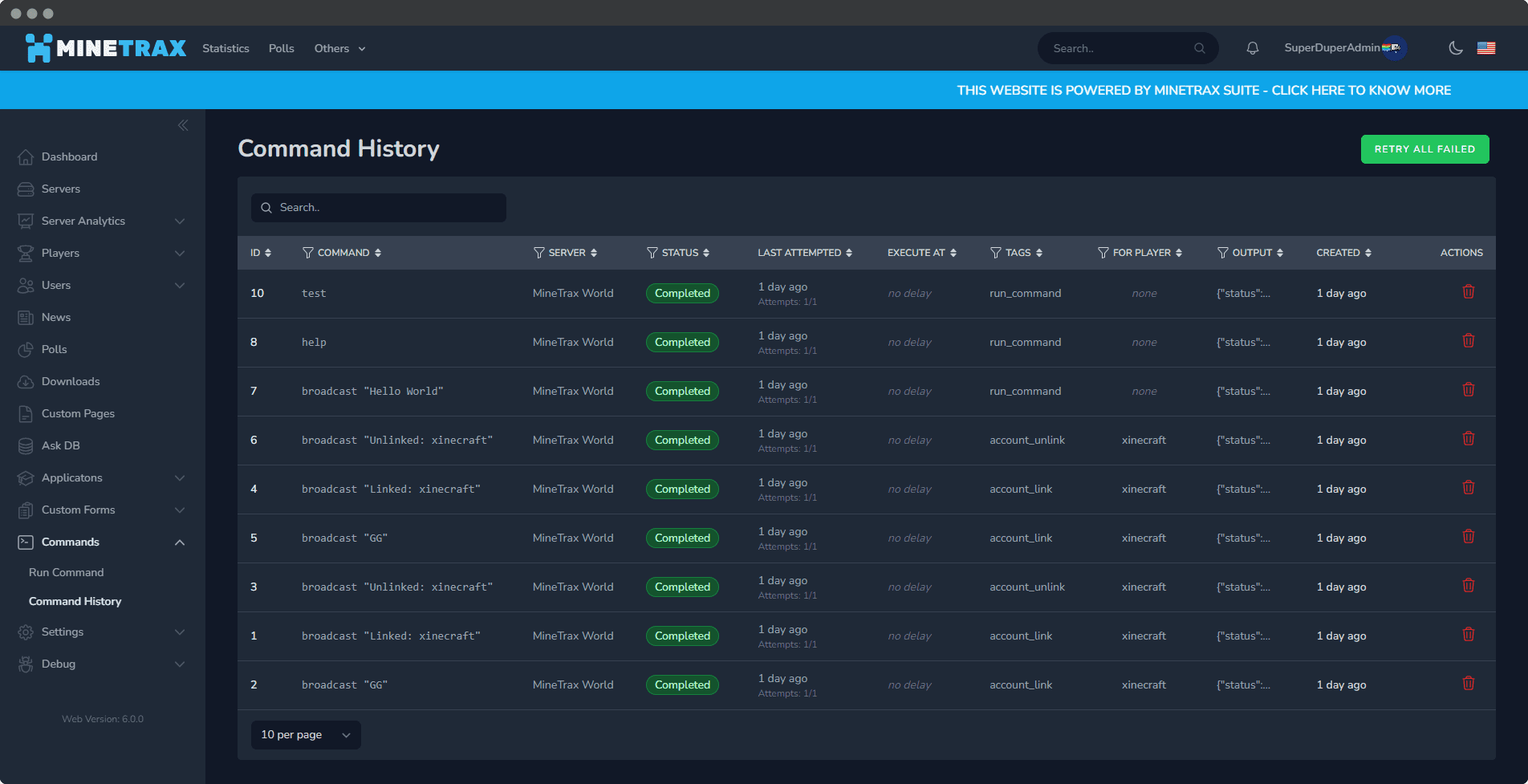Open the '10 per page' dropdown
This screenshot has width=1528, height=784.
click(306, 734)
